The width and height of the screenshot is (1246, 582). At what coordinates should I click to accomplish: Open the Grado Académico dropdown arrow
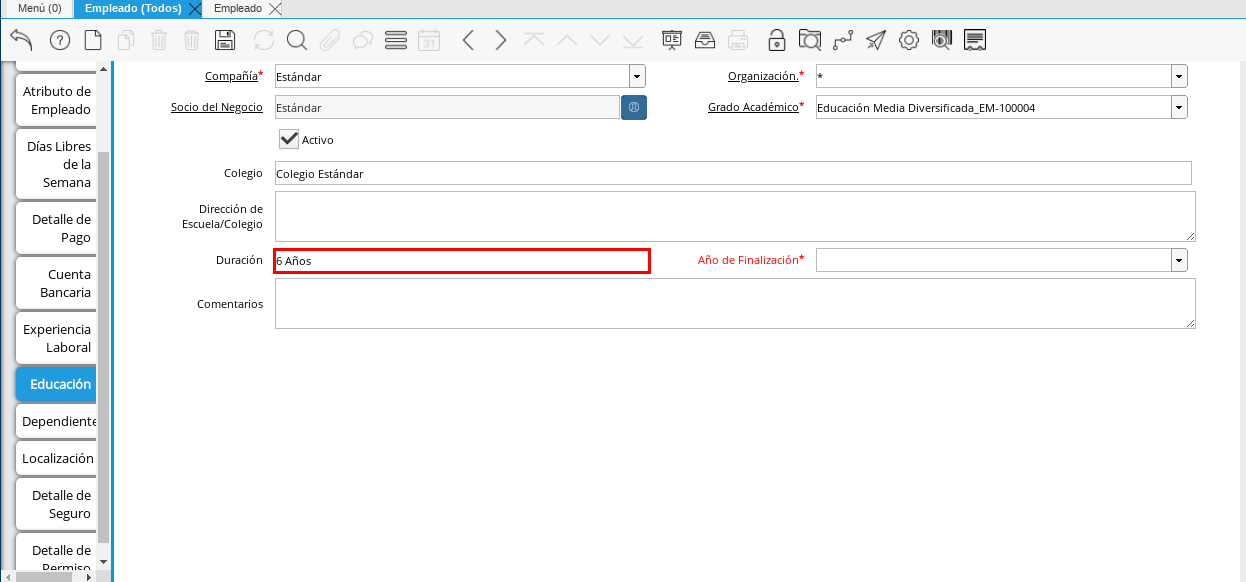coord(1180,107)
